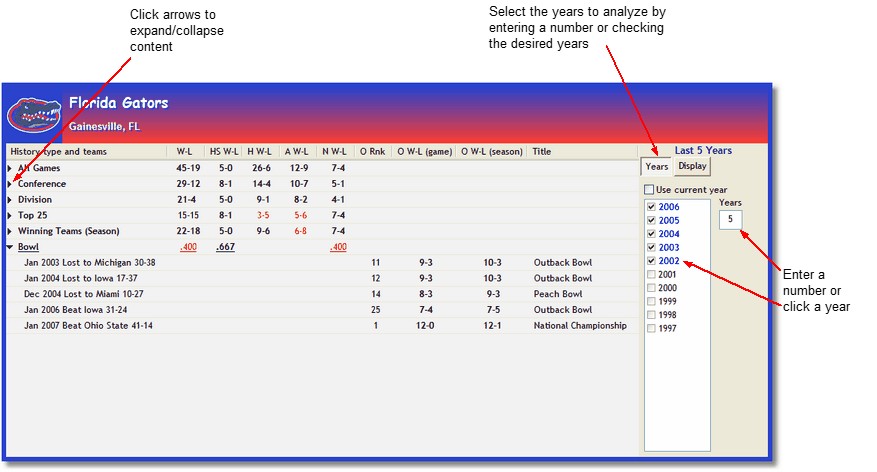This screenshot has width=877, height=472.
Task: Collapse the Bowl row
Action: (x=10, y=247)
